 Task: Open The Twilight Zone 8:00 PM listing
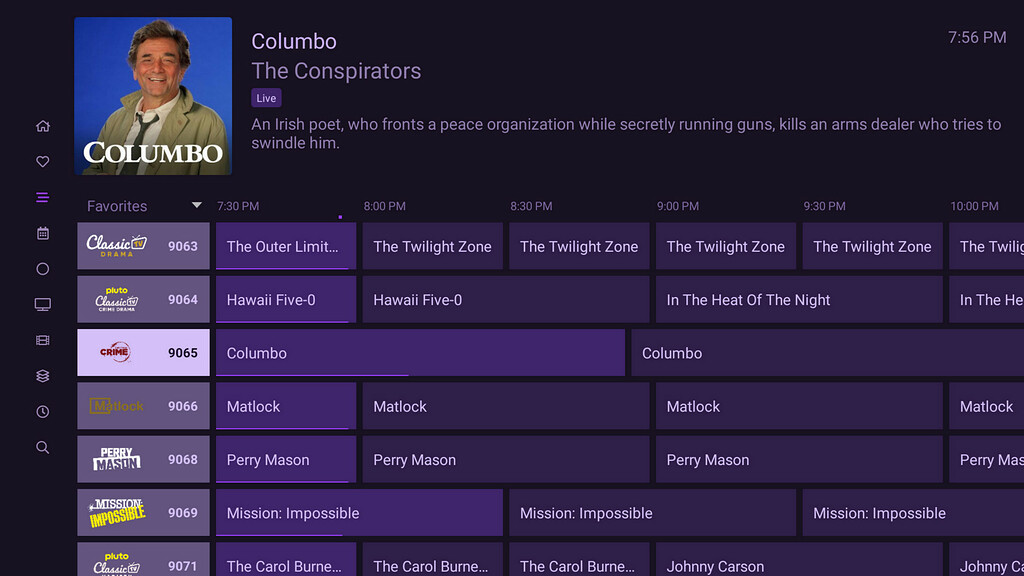(432, 246)
